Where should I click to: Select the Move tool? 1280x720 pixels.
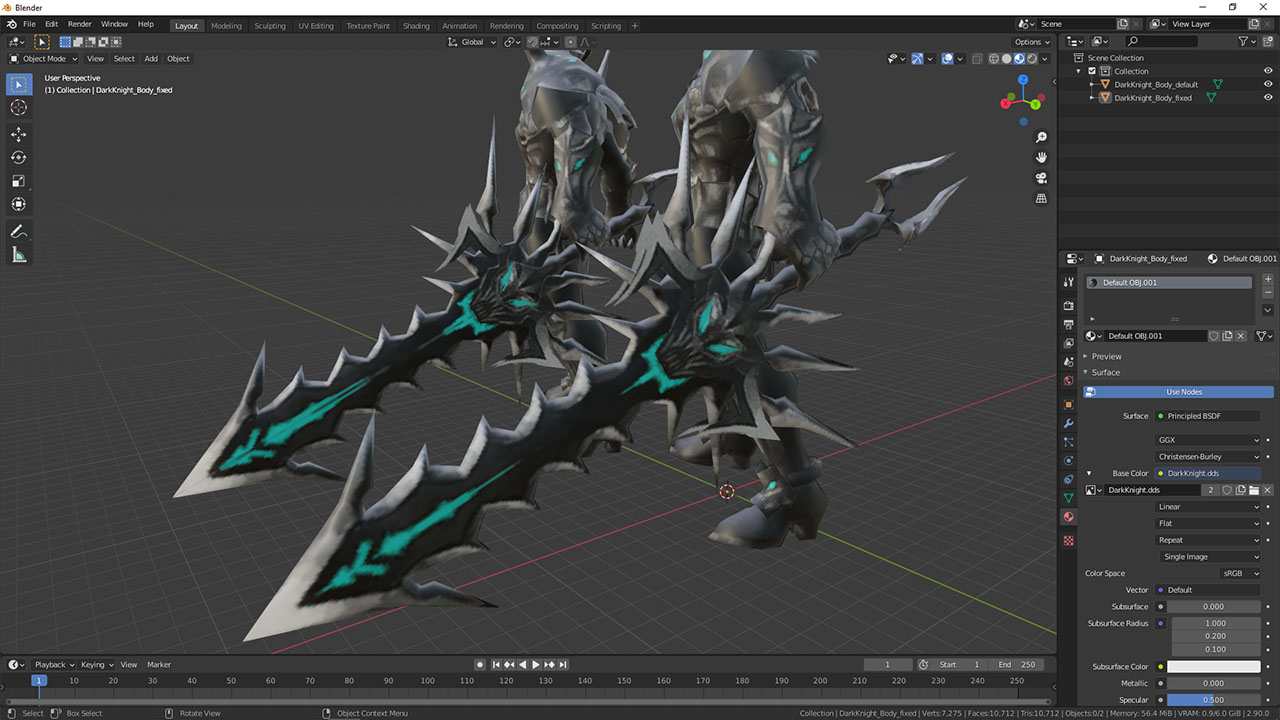click(18, 134)
